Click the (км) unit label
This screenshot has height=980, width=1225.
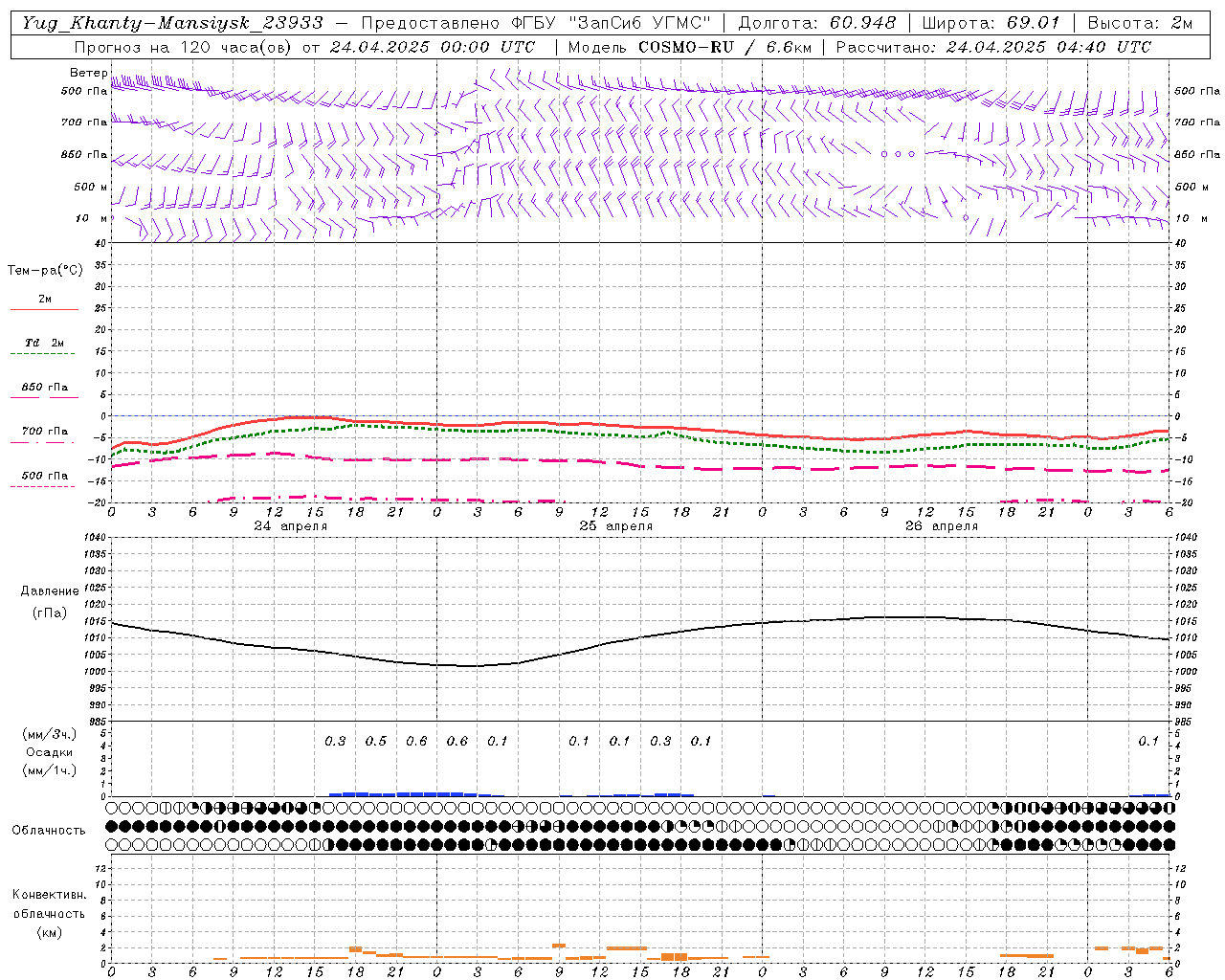[49, 932]
